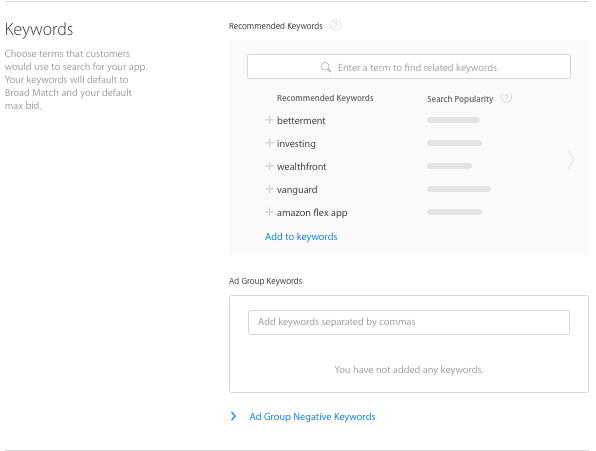Select the amazon flex app keyword text
Viewport: 596px width, 451px height.
tap(312, 213)
